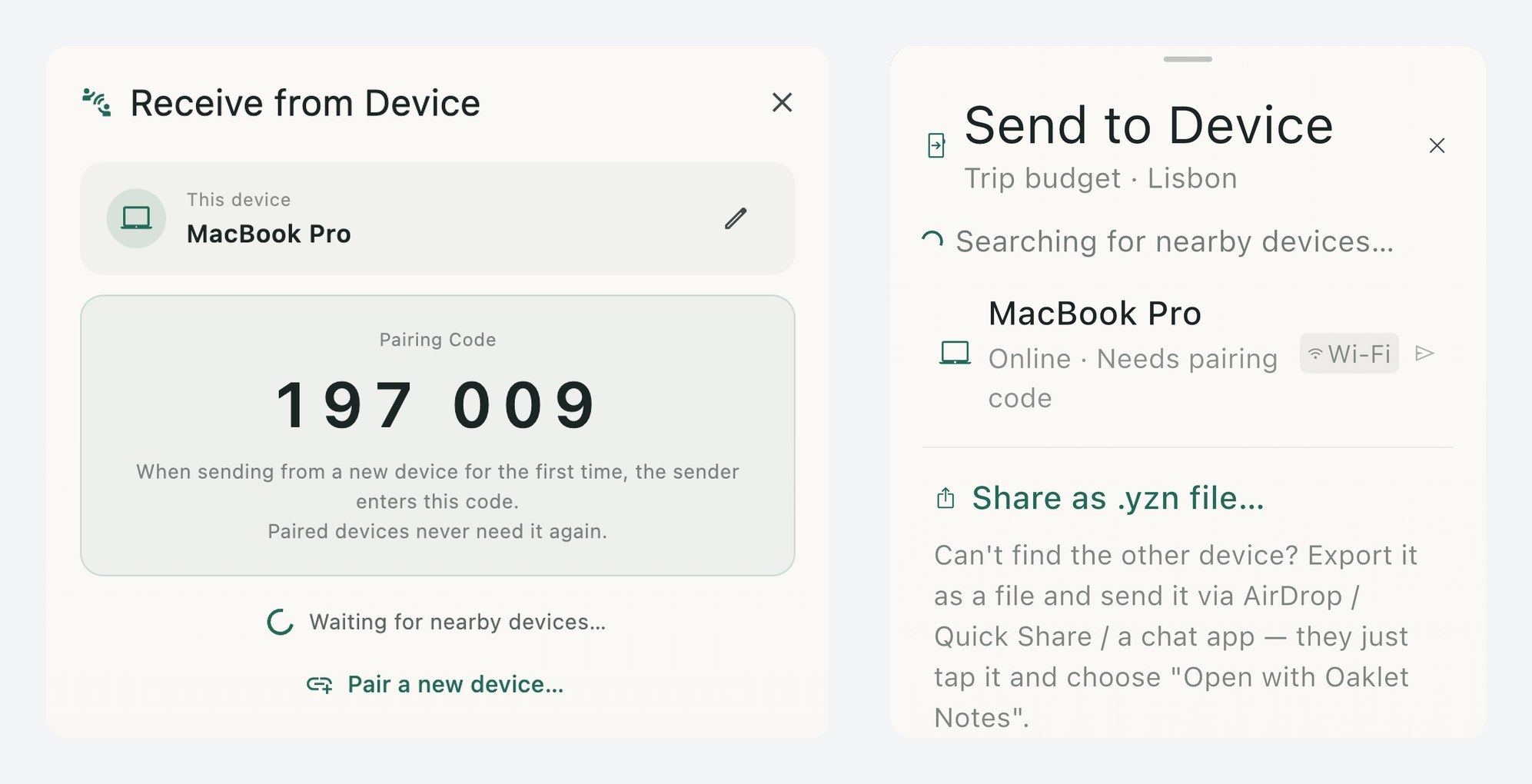Screen dimensions: 1532x784
Task: Click the Wi-Fi badge on MacBook Pro row
Action: coord(1349,354)
